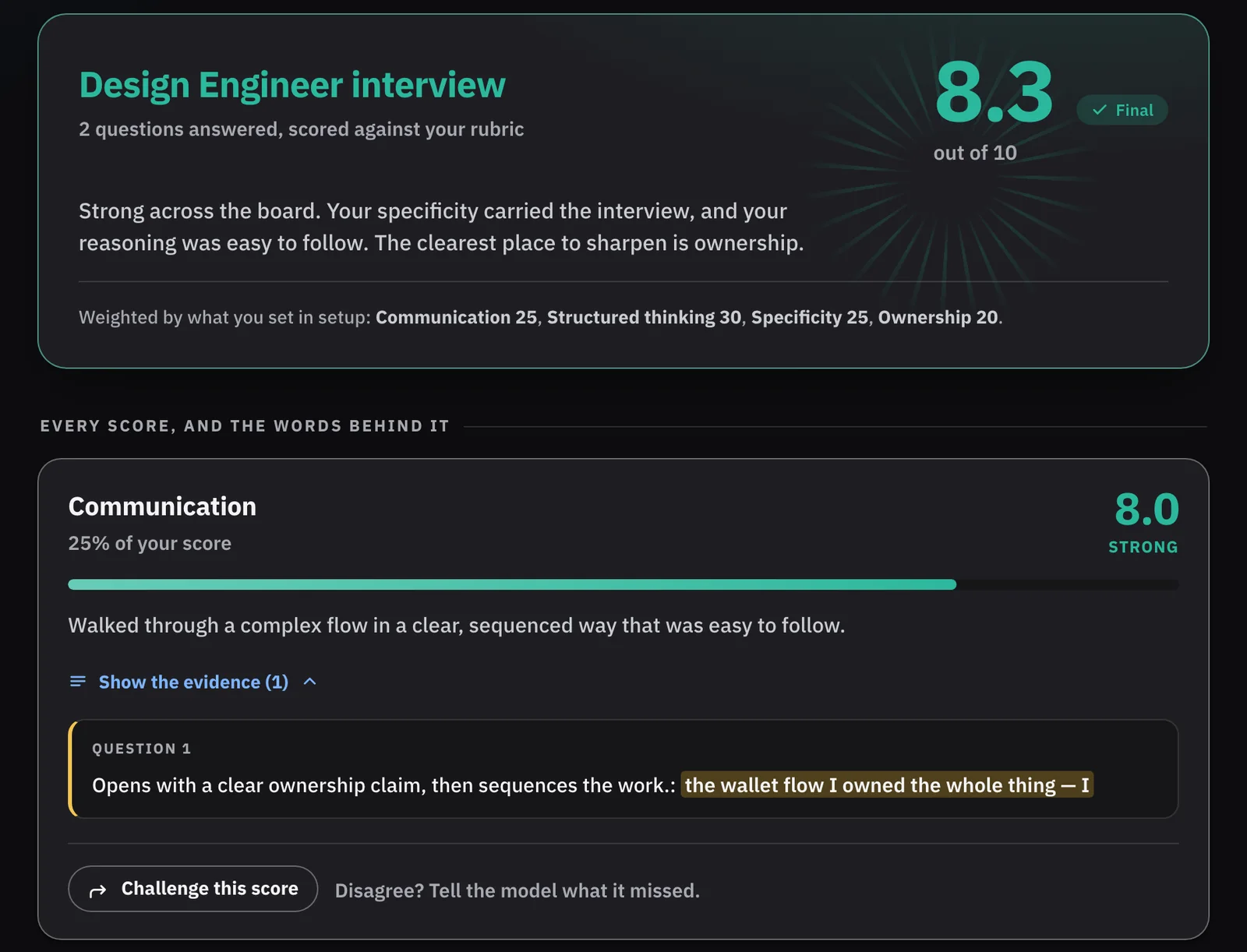Click the Communication 25 weight text
The width and height of the screenshot is (1247, 952).
point(457,317)
